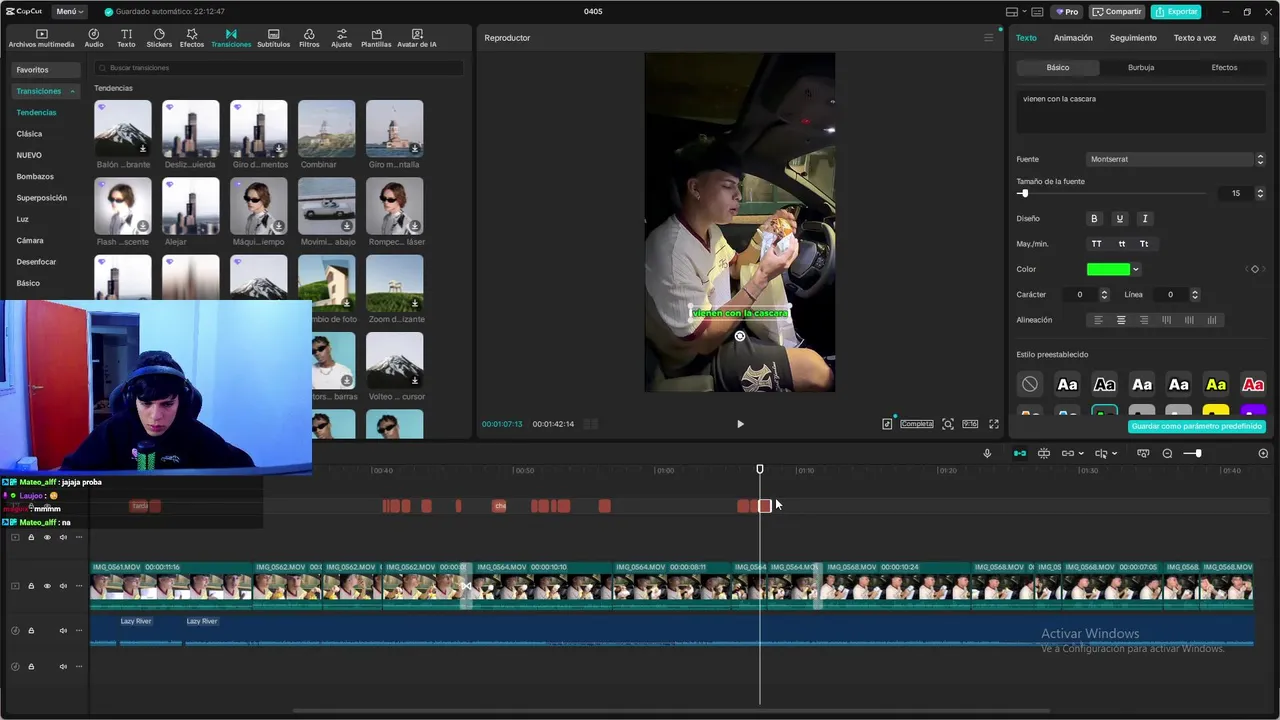Select the Clásica transitions category
This screenshot has height=720, width=1280.
pos(29,134)
